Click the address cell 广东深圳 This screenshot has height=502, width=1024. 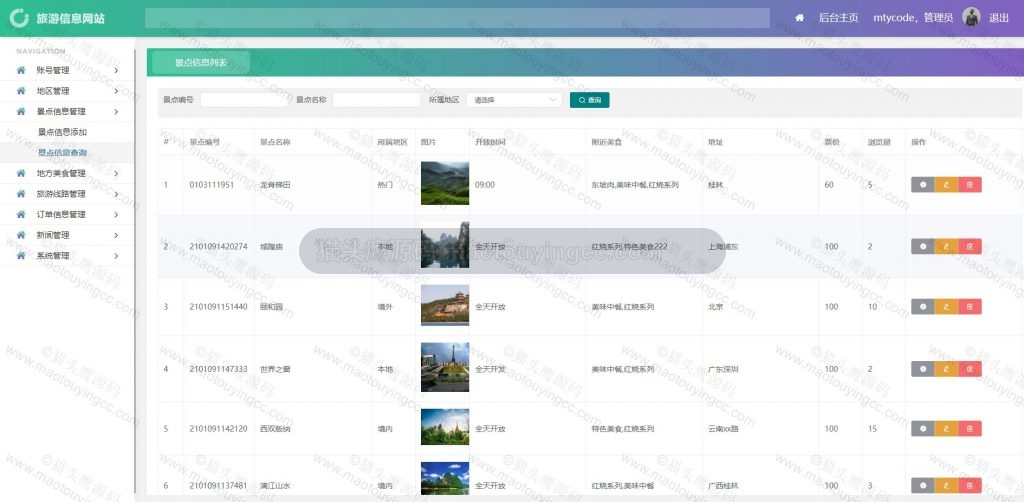click(x=724, y=369)
